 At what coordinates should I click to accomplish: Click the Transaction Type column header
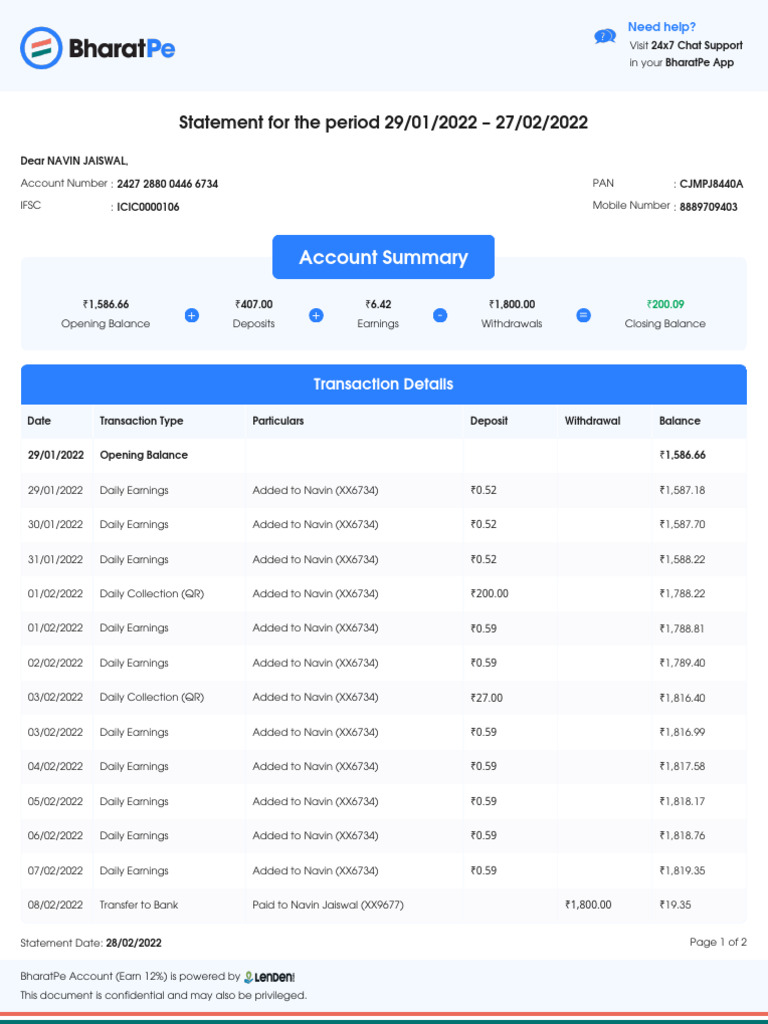pyautogui.click(x=142, y=421)
